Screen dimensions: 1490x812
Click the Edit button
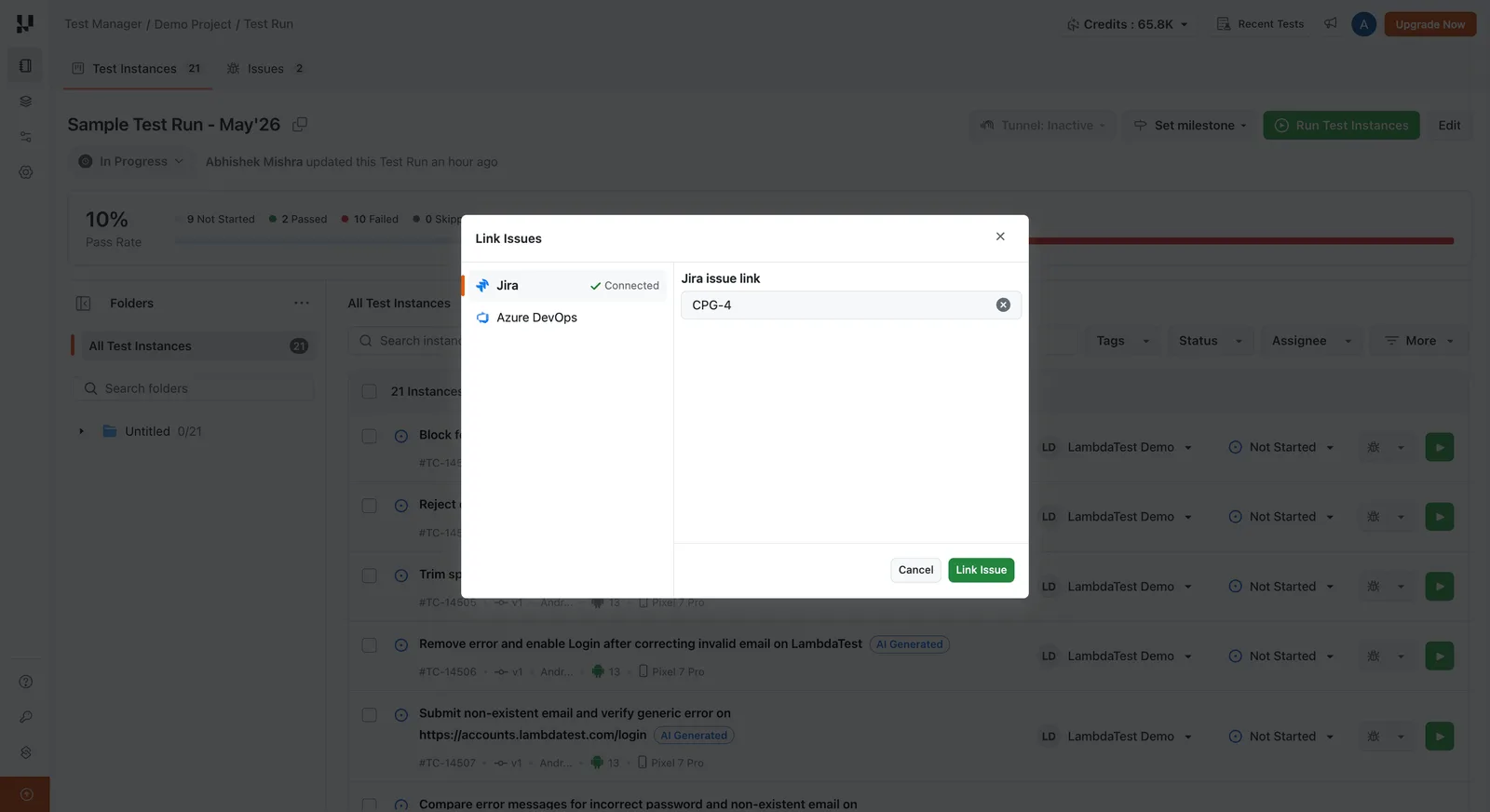(1449, 126)
